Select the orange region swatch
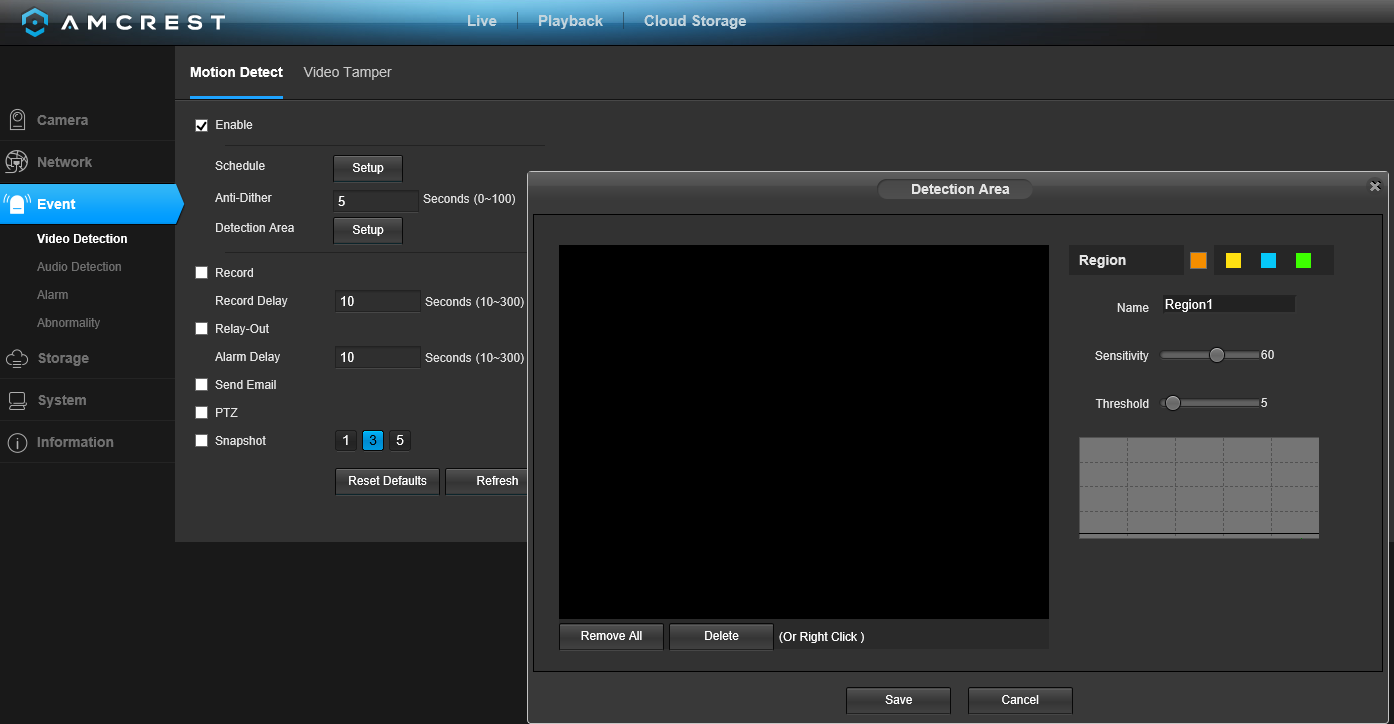Viewport: 1394px width, 724px height. point(1198,261)
